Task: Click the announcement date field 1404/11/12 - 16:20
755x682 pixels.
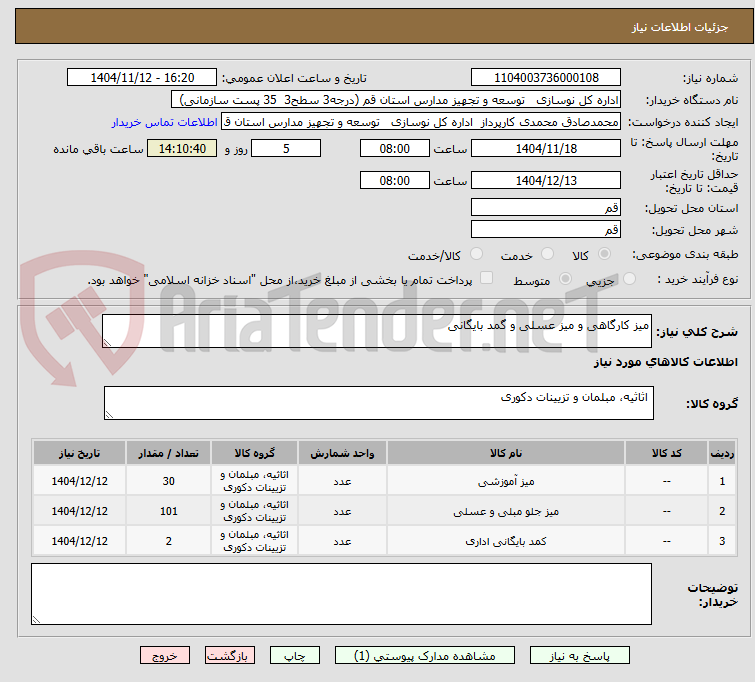Action: (x=142, y=78)
